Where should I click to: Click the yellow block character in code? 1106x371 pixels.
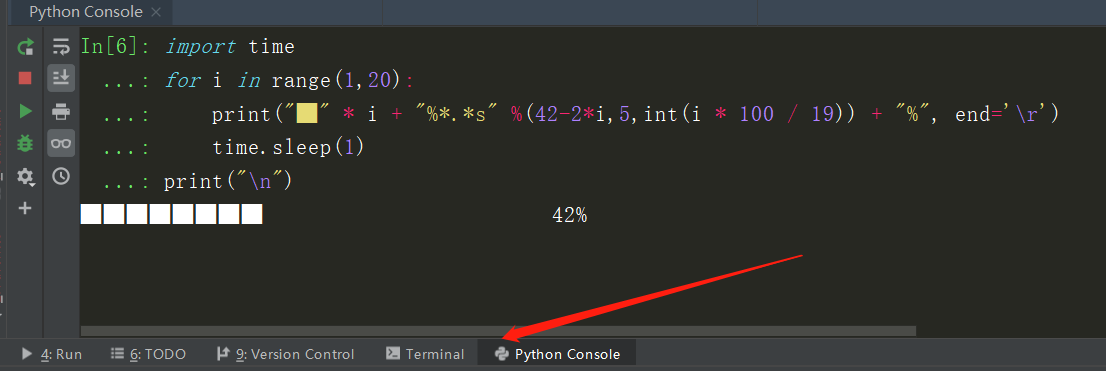[307, 114]
